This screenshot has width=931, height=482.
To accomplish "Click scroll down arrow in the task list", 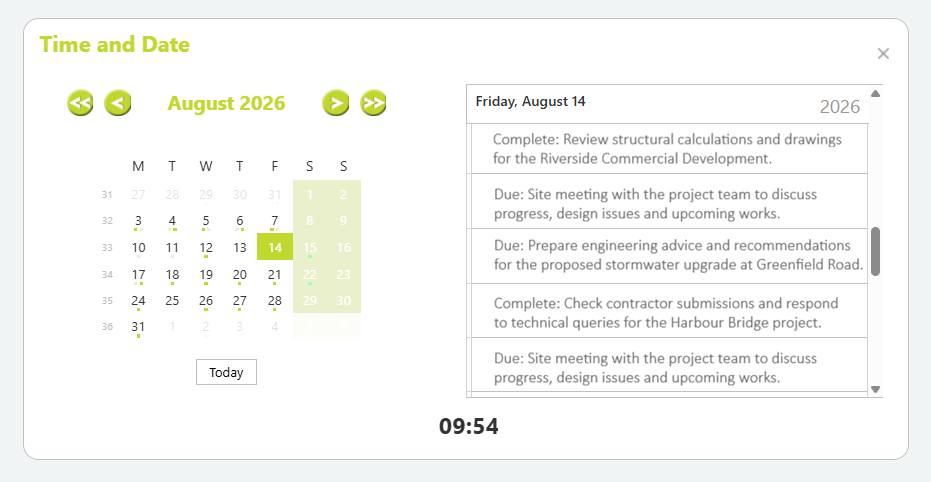I will click(875, 389).
